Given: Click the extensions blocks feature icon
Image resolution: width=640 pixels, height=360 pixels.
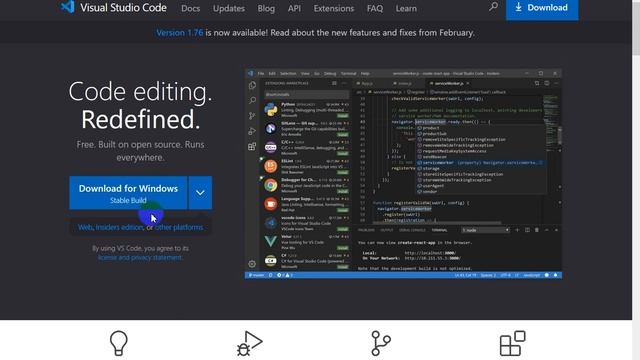Looking at the screenshot, I should 513,343.
